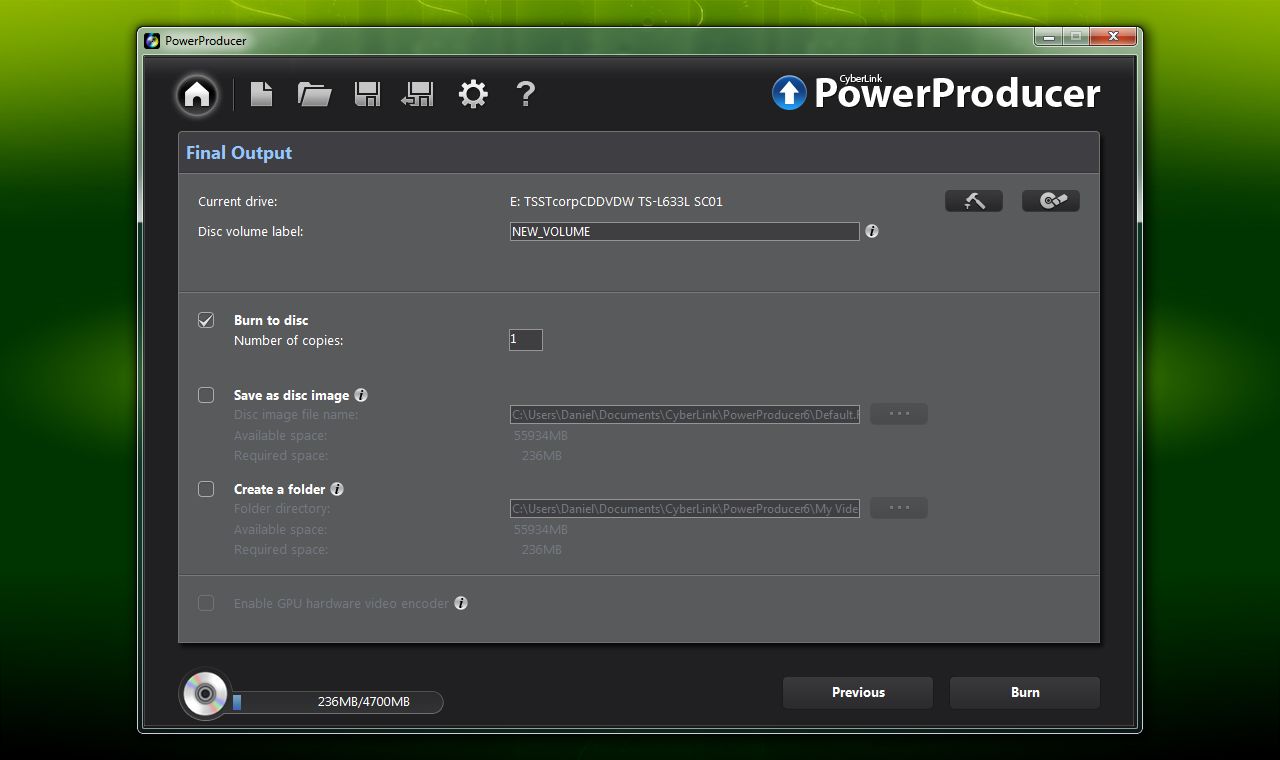
Task: Click the Previous button
Action: [858, 692]
